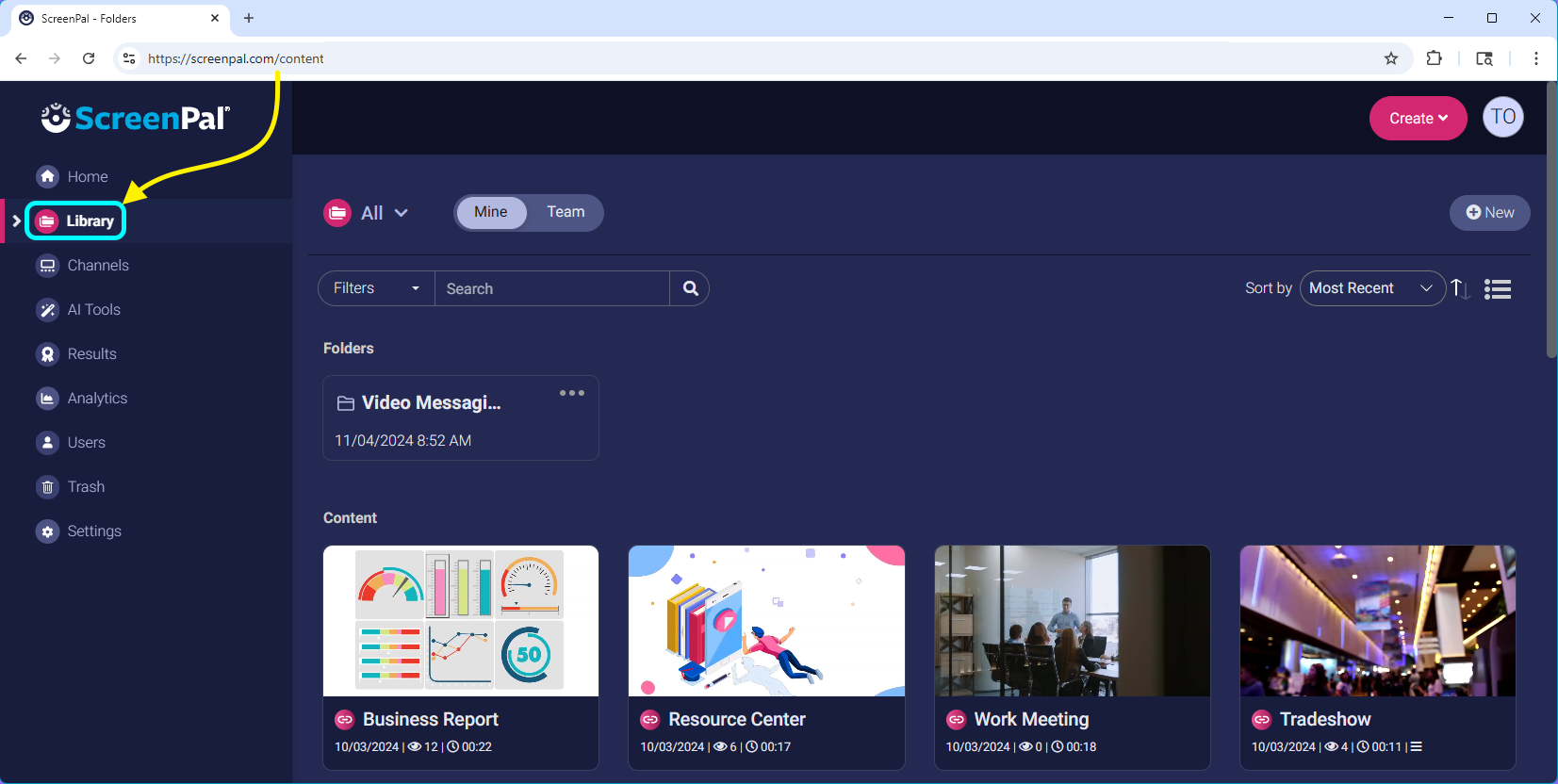Click the link icon beside Tradeshow
Screen dimensions: 1558x784
tap(1261, 720)
